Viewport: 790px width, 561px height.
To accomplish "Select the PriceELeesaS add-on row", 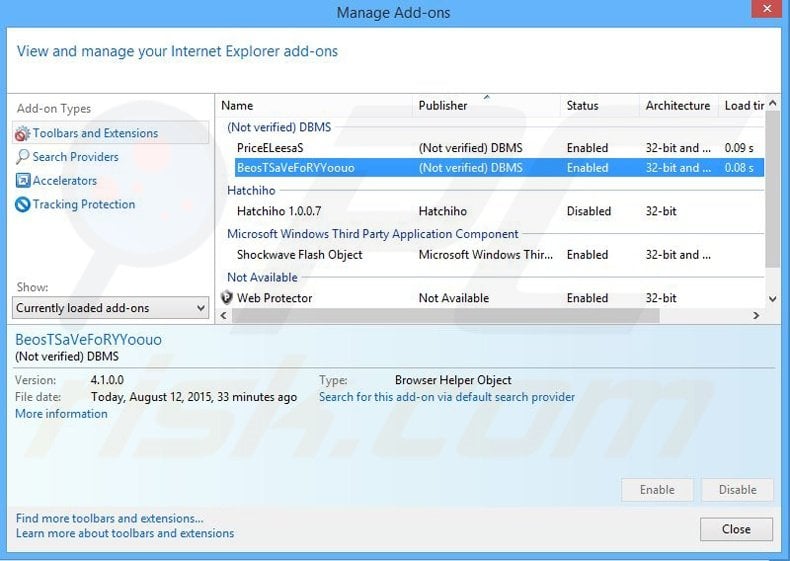I will click(499, 148).
